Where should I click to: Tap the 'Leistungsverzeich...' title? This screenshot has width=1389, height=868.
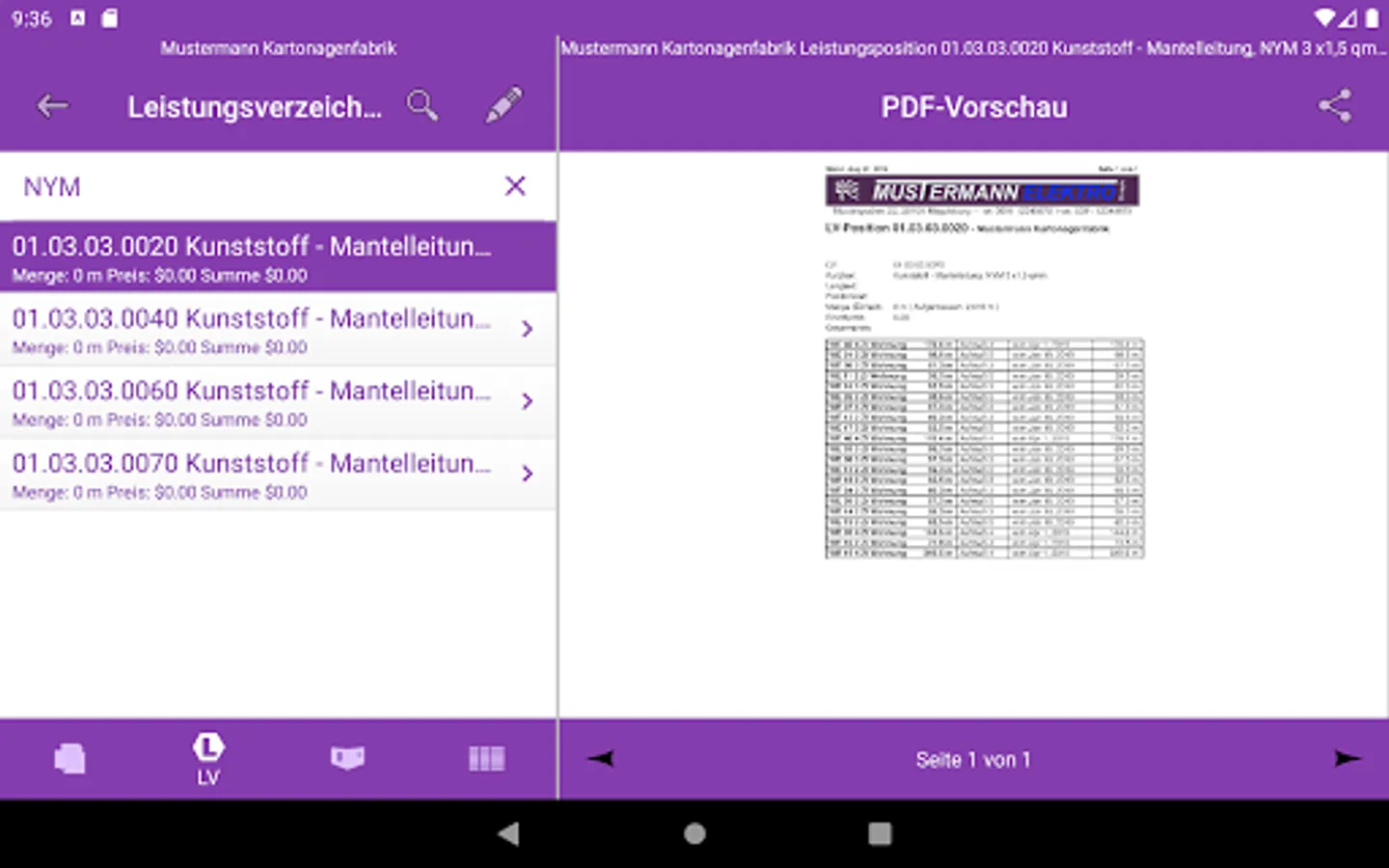(255, 107)
